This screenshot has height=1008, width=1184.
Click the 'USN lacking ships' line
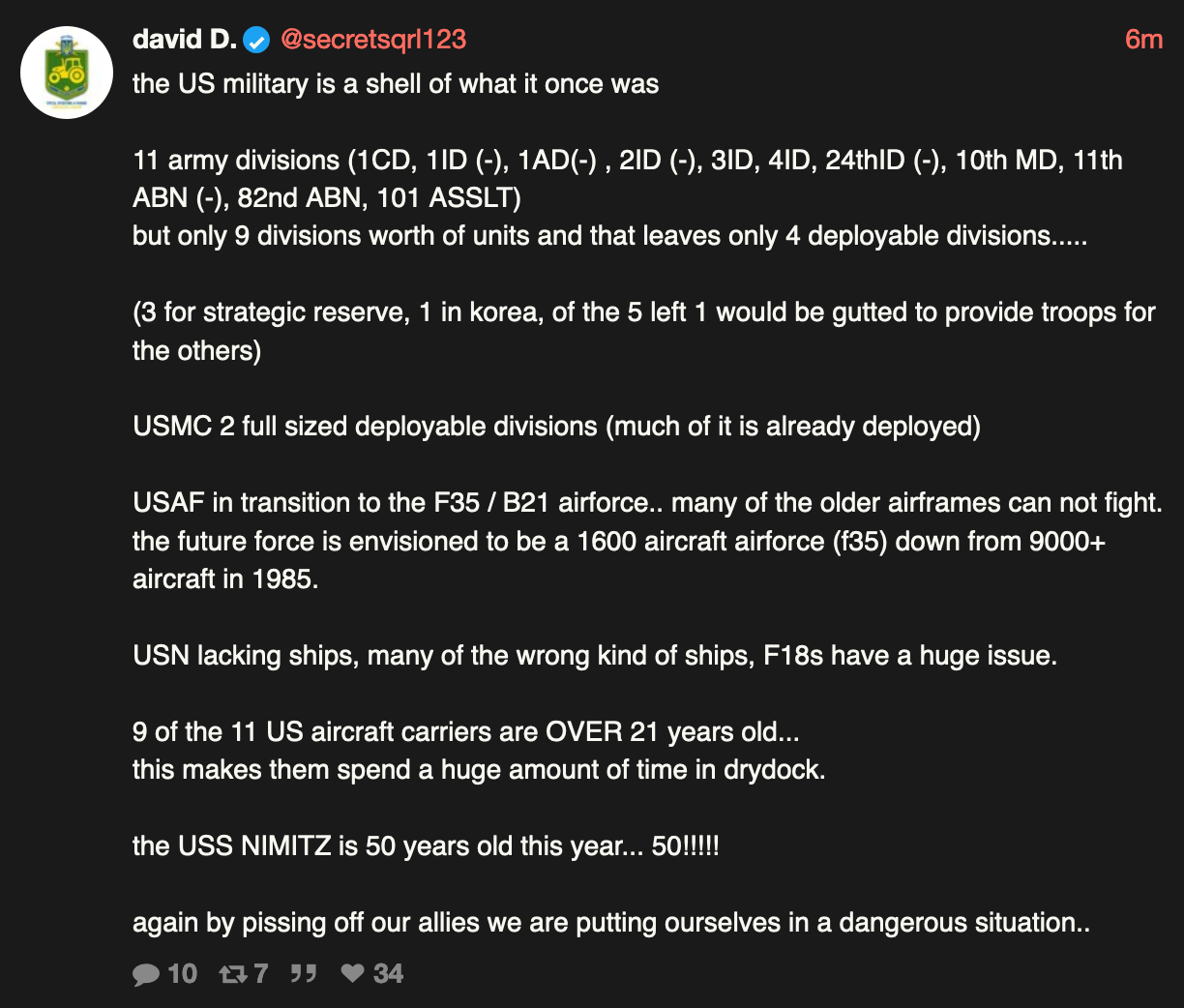(595, 656)
